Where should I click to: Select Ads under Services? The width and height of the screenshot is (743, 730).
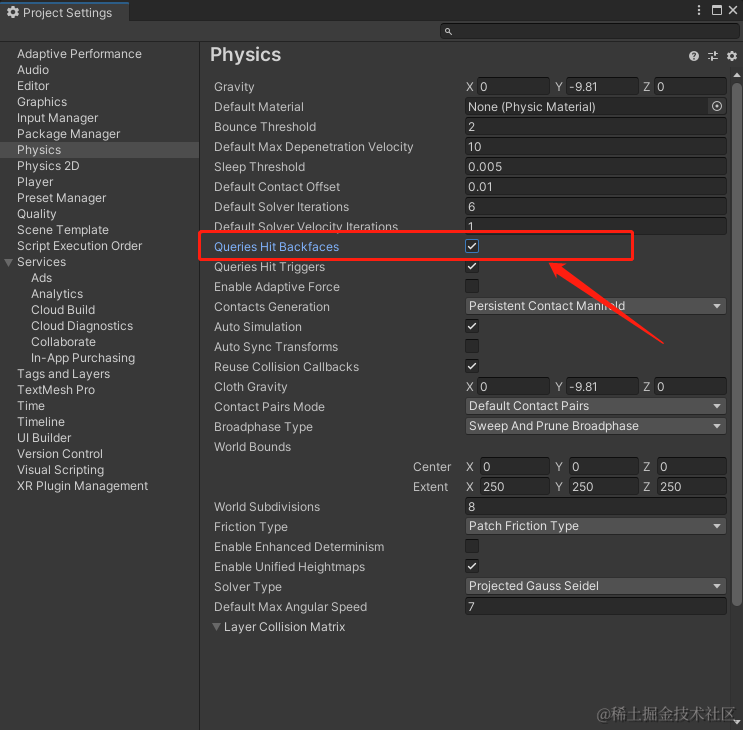pos(41,278)
